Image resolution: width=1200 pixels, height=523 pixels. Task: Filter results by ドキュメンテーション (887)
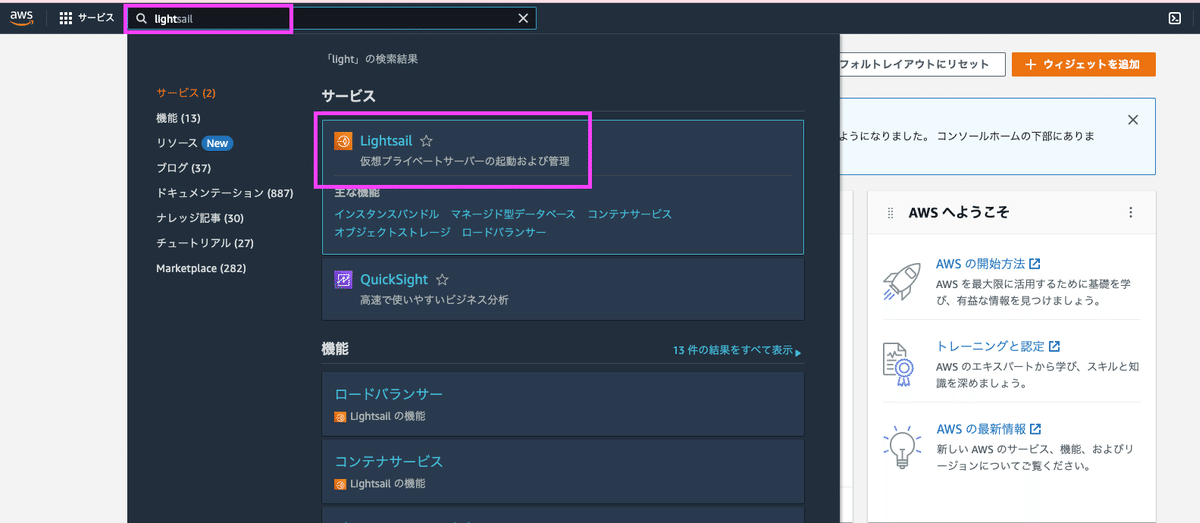click(x=224, y=193)
